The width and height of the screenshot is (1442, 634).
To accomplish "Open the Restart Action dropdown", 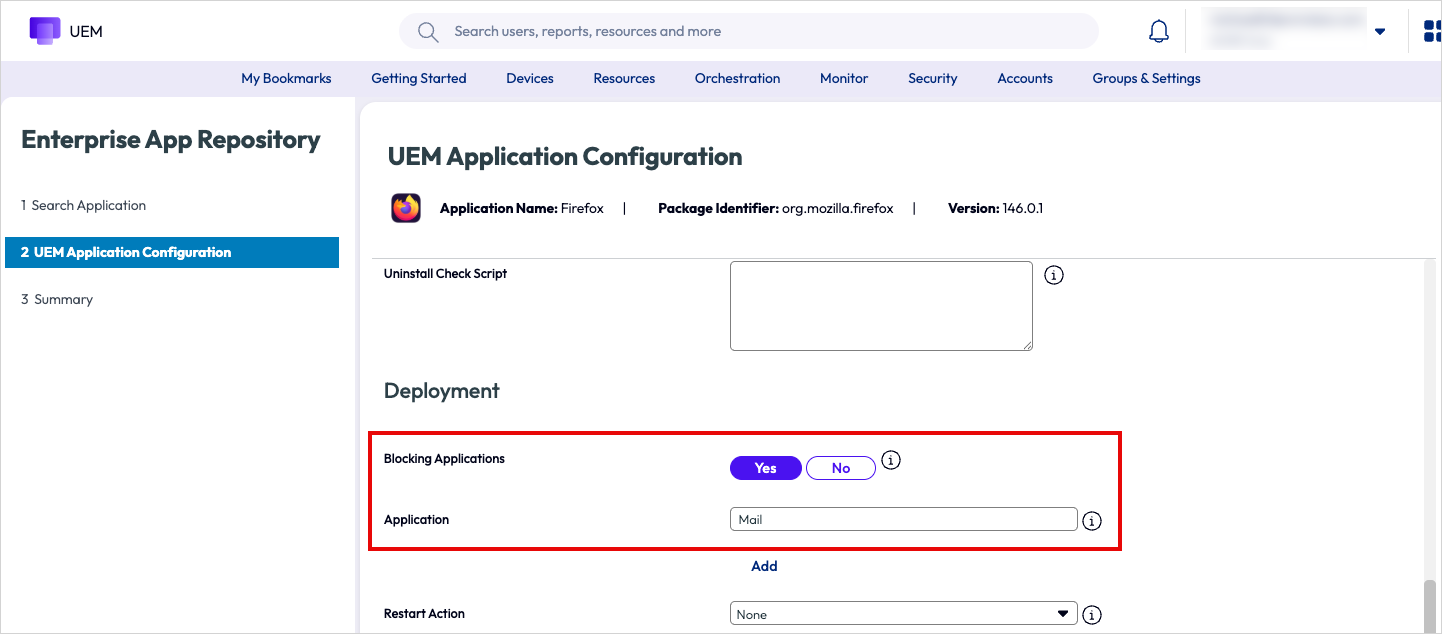I will click(x=904, y=614).
